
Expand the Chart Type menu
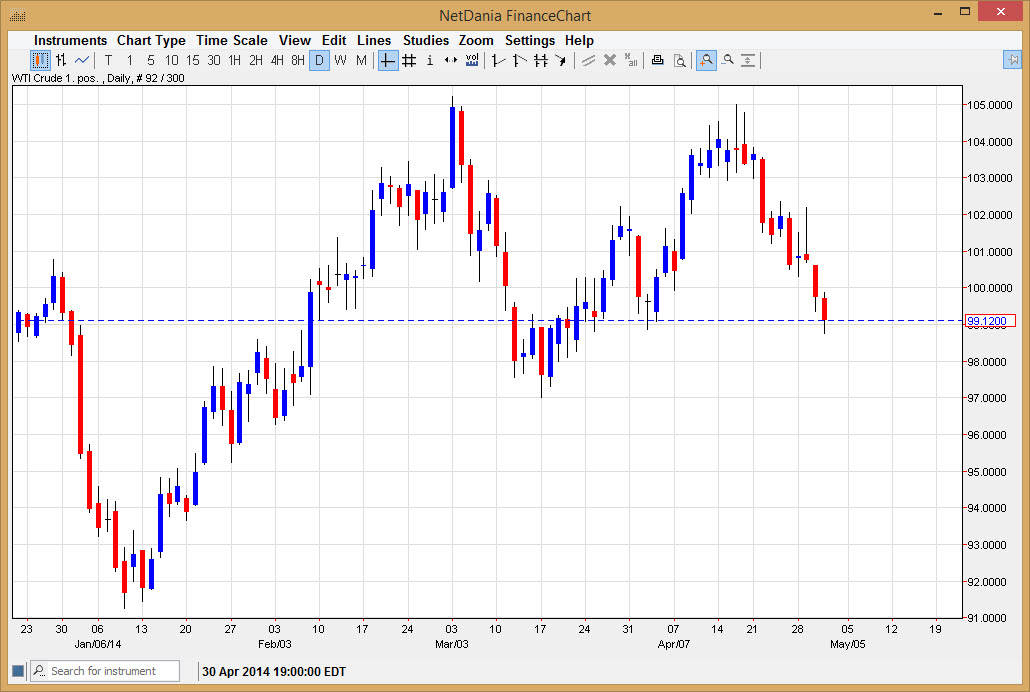tap(151, 40)
